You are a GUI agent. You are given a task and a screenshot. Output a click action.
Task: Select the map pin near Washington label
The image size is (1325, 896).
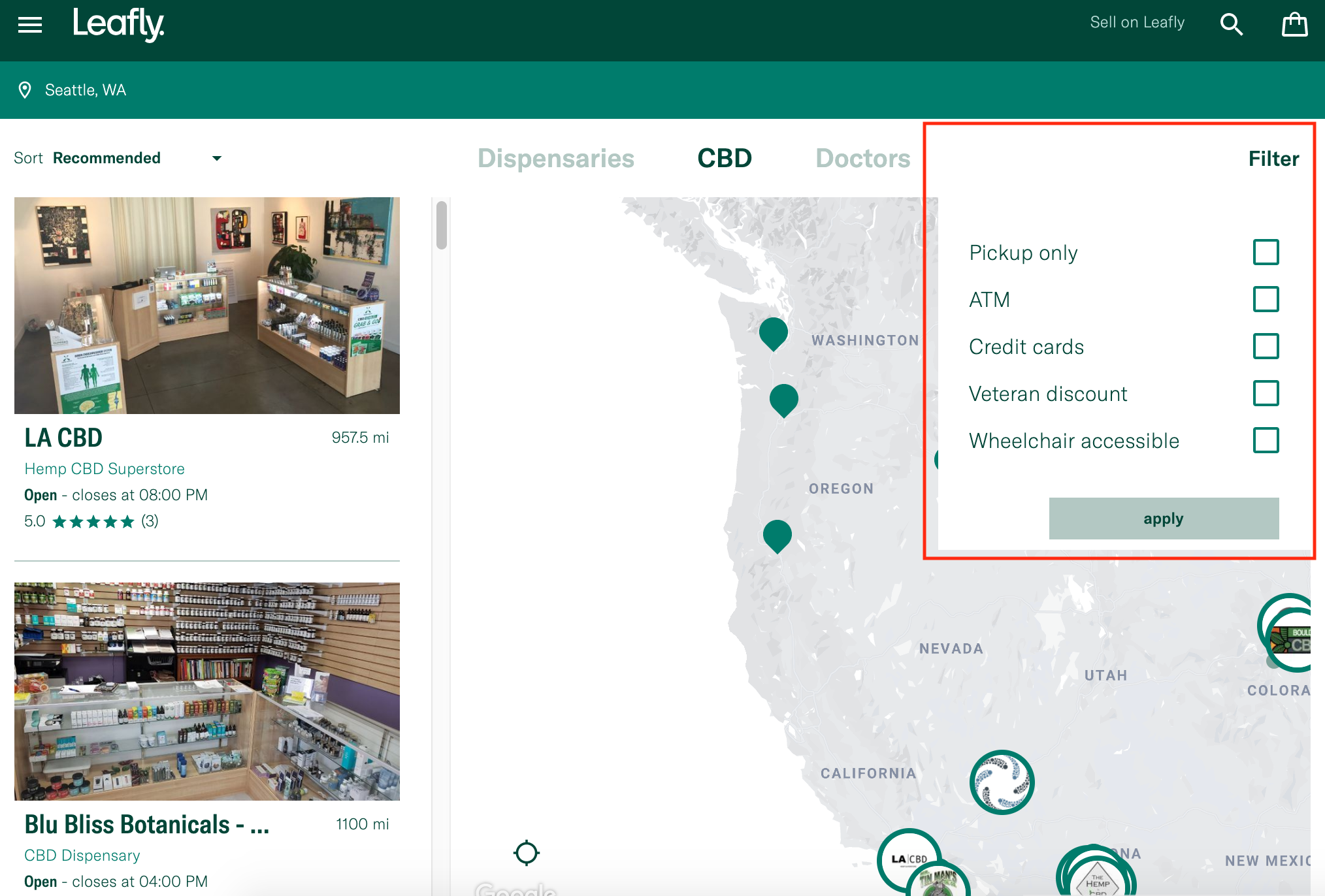[x=774, y=334]
